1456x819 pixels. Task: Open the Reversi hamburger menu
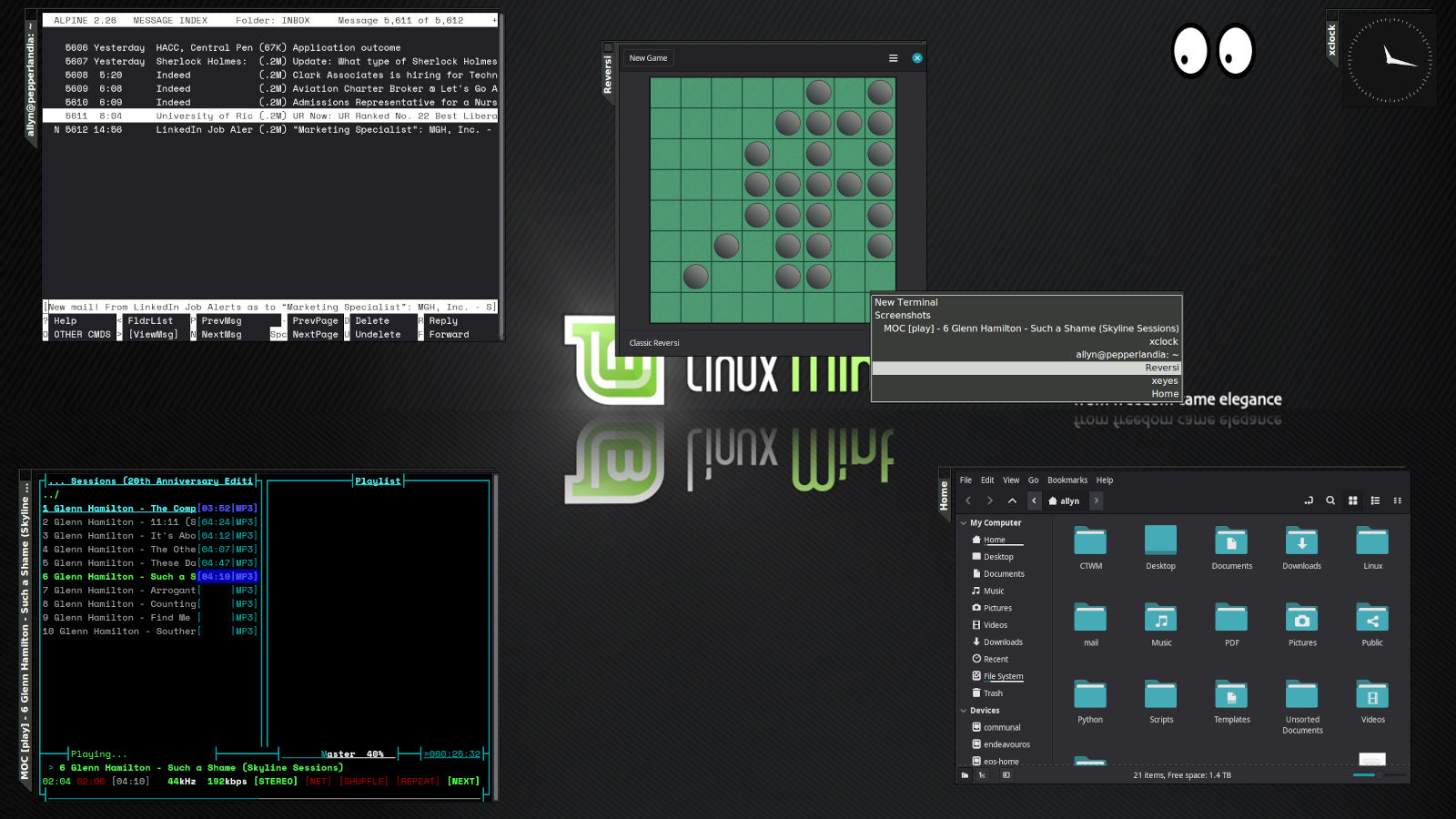point(893,58)
